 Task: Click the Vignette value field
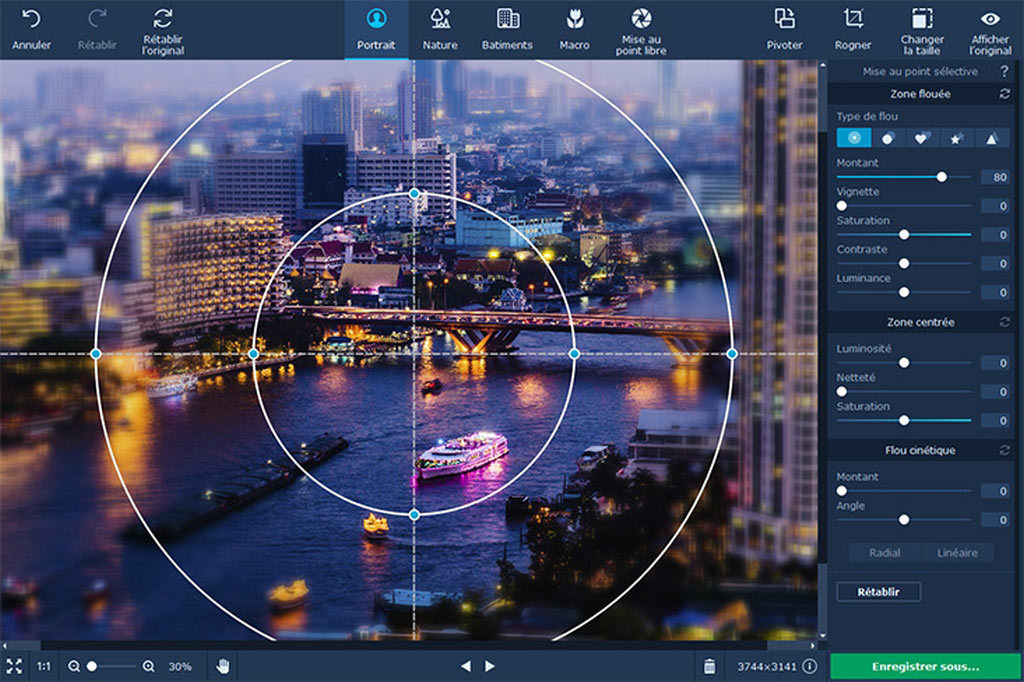997,206
